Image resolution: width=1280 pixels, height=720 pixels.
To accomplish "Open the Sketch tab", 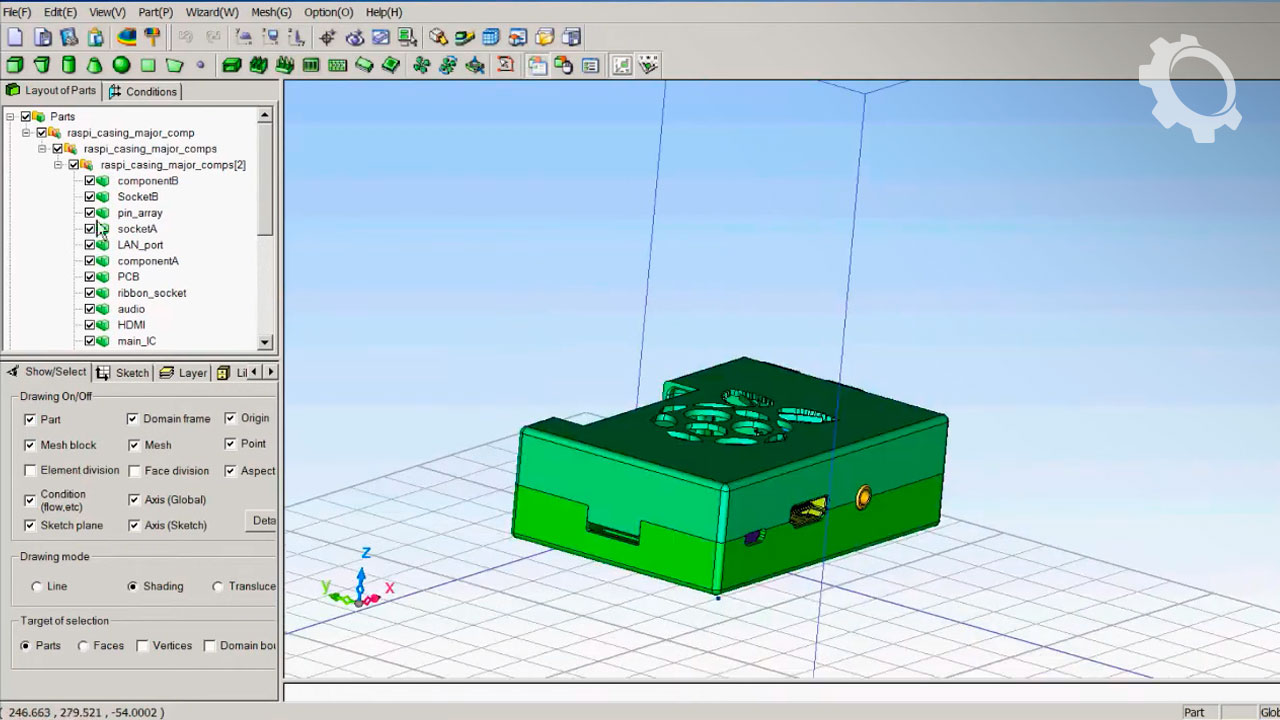I will tap(123, 373).
